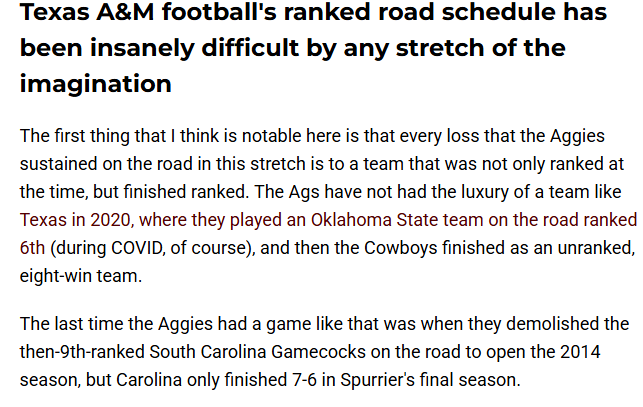Click "Spurrier's" in the last sentence
The height and width of the screenshot is (407, 643).
(378, 380)
